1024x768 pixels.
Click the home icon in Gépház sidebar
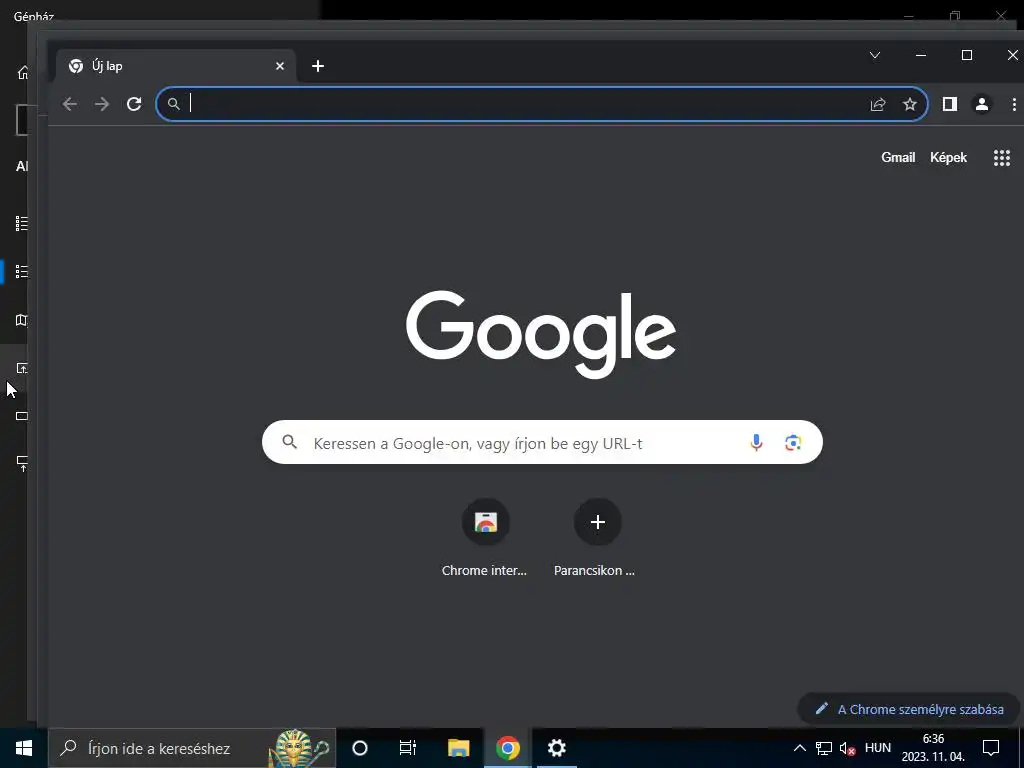23,72
